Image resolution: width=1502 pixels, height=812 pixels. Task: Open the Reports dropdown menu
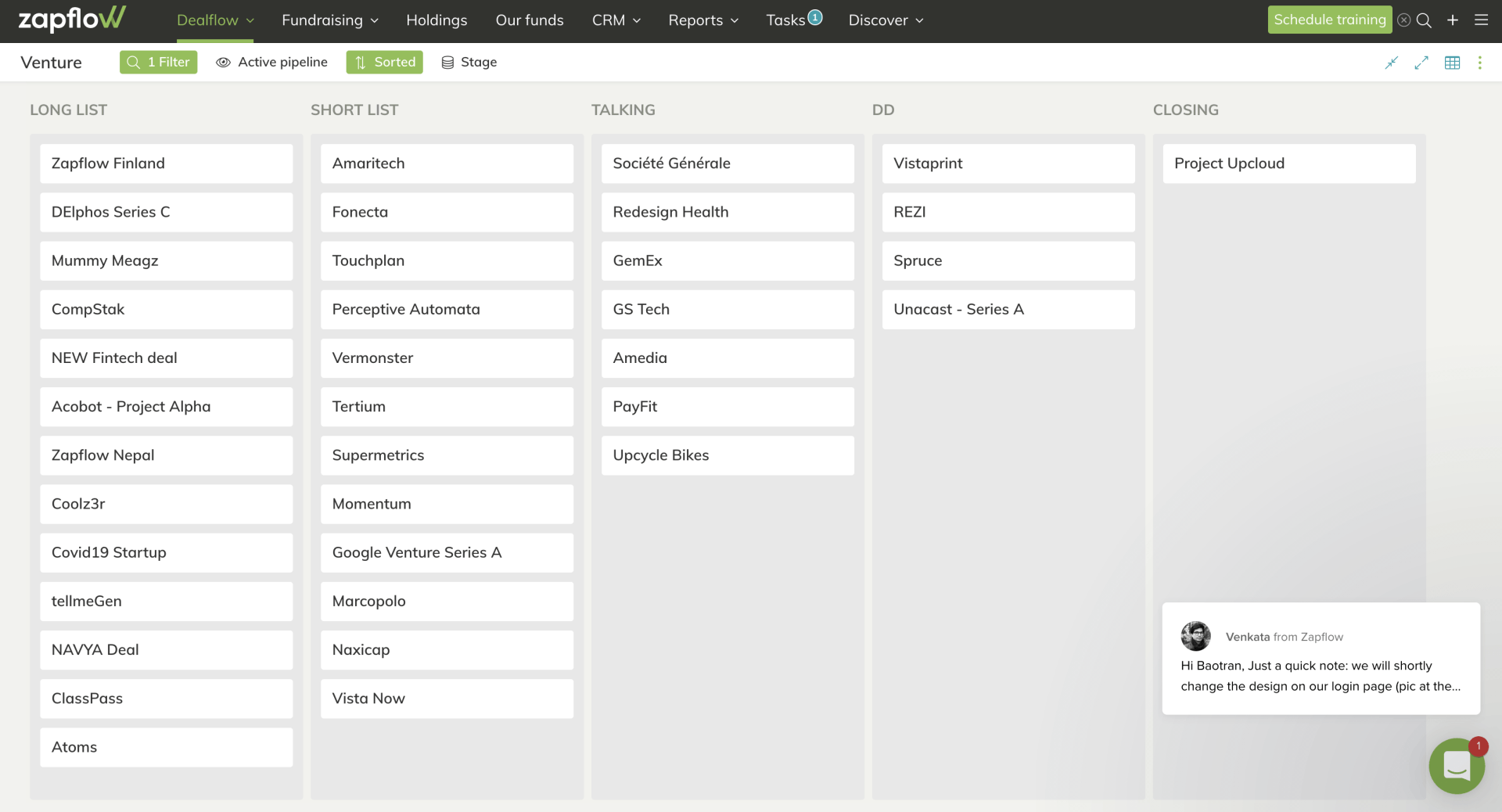point(702,20)
